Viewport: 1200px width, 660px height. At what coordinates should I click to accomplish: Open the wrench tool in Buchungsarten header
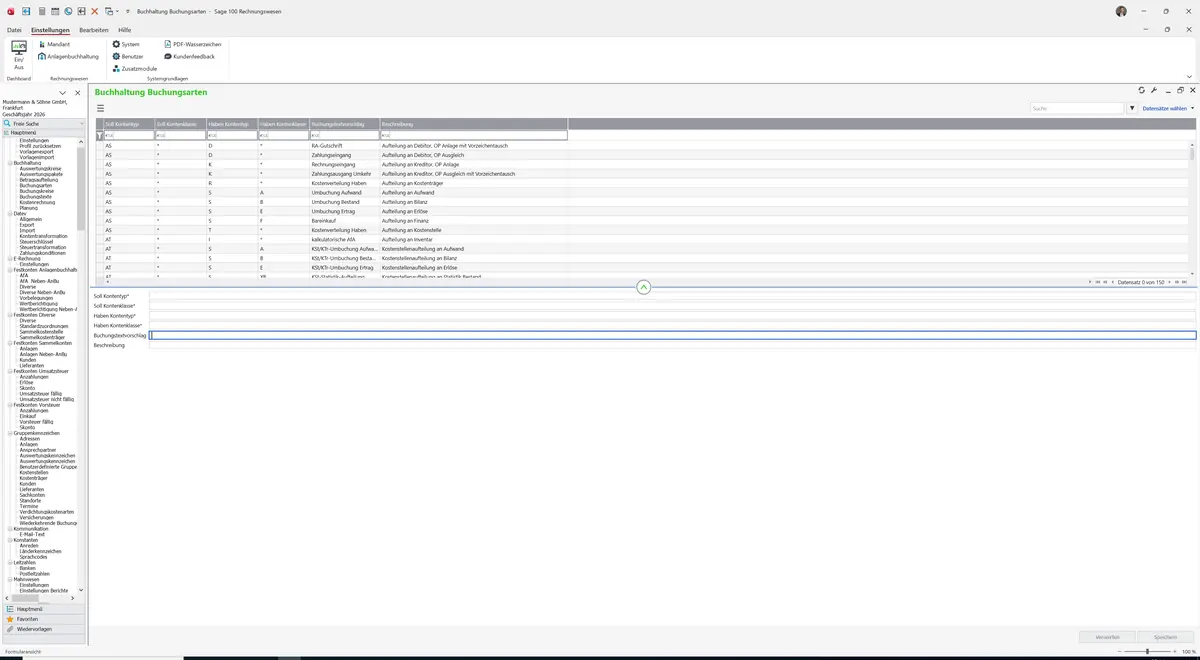(1154, 90)
